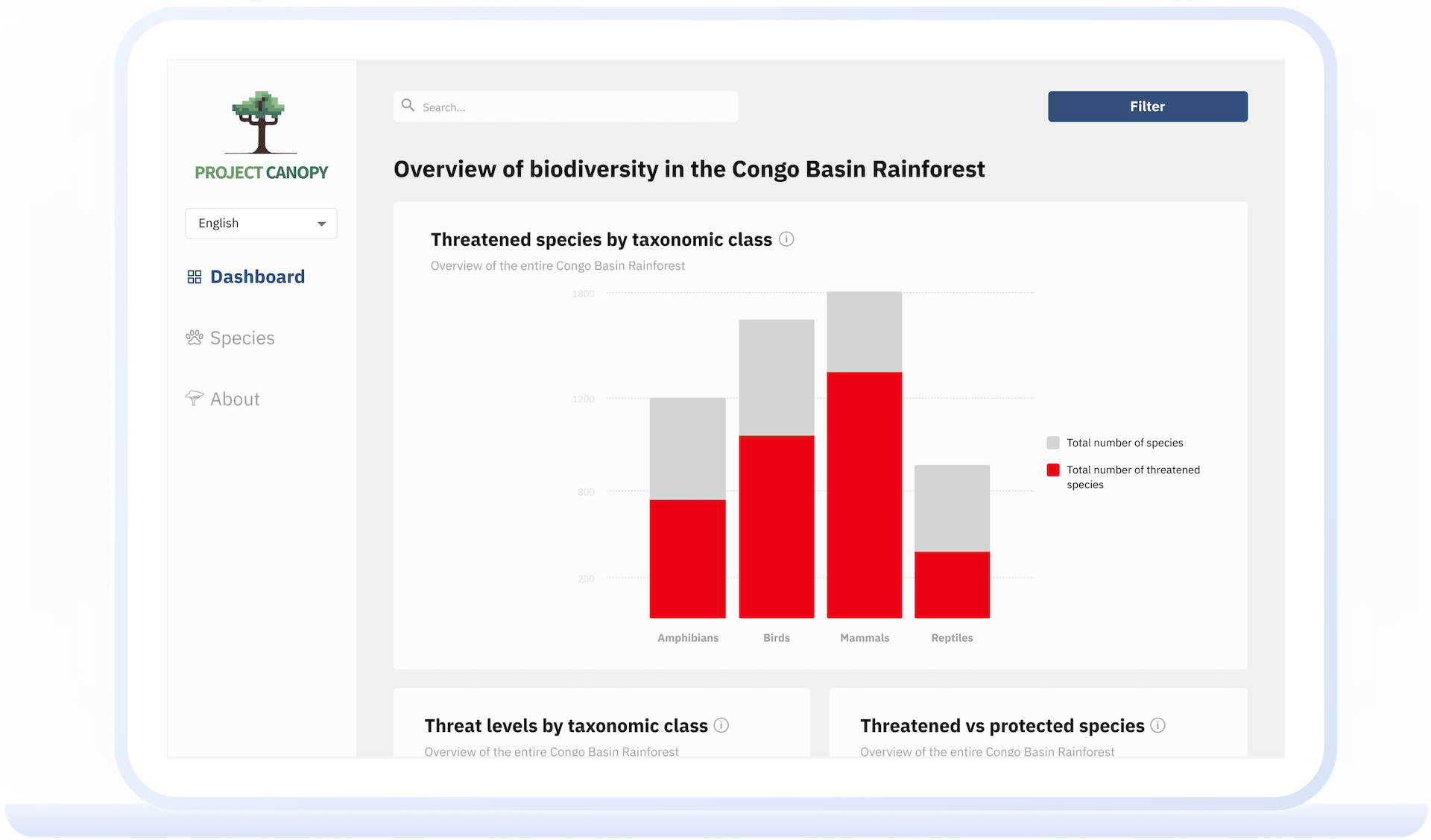Click the 1800 y-axis value

(584, 294)
